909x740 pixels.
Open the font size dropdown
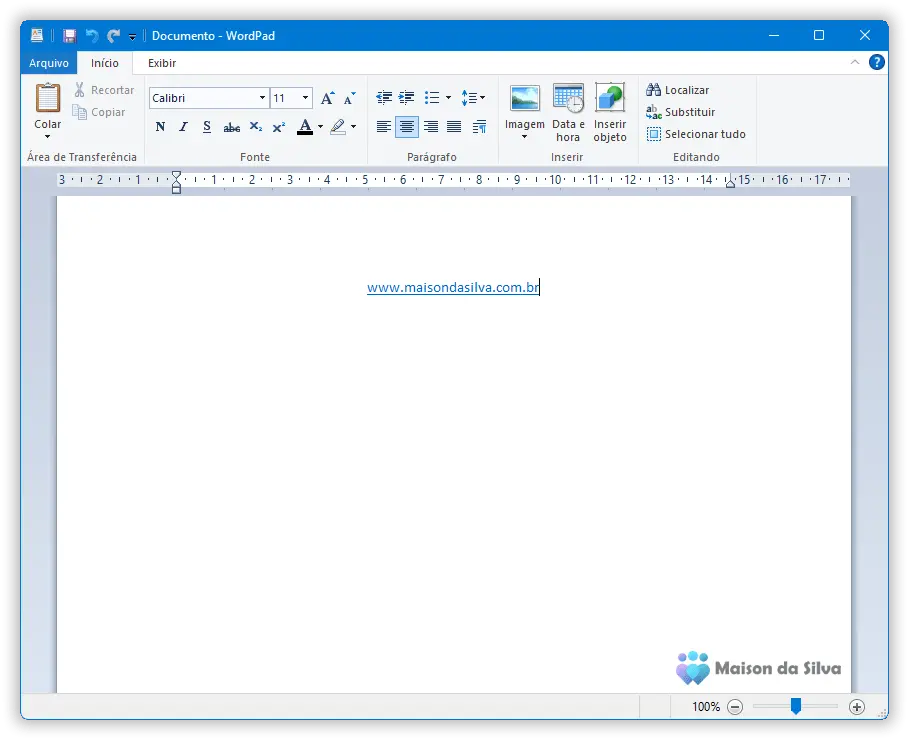(305, 98)
